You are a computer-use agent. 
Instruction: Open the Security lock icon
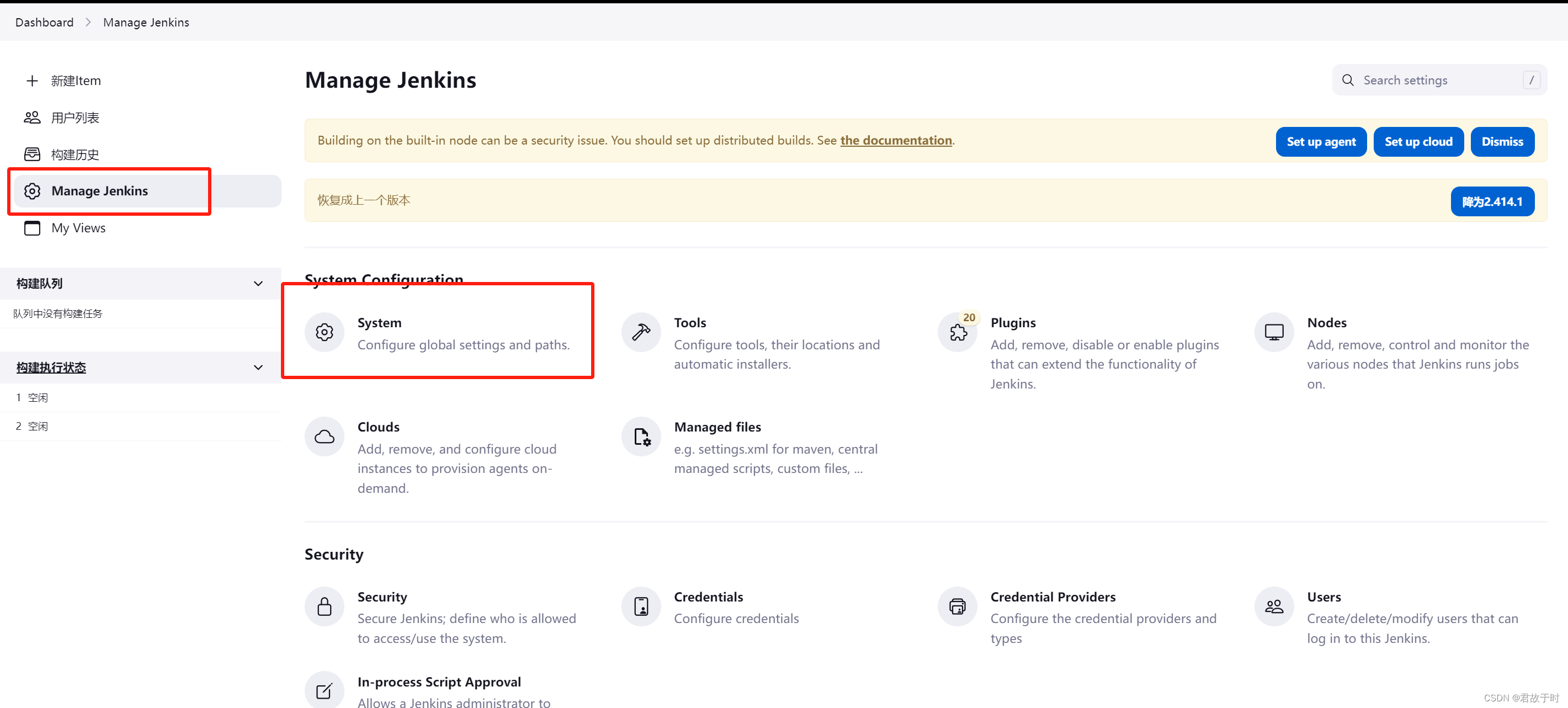(x=325, y=606)
